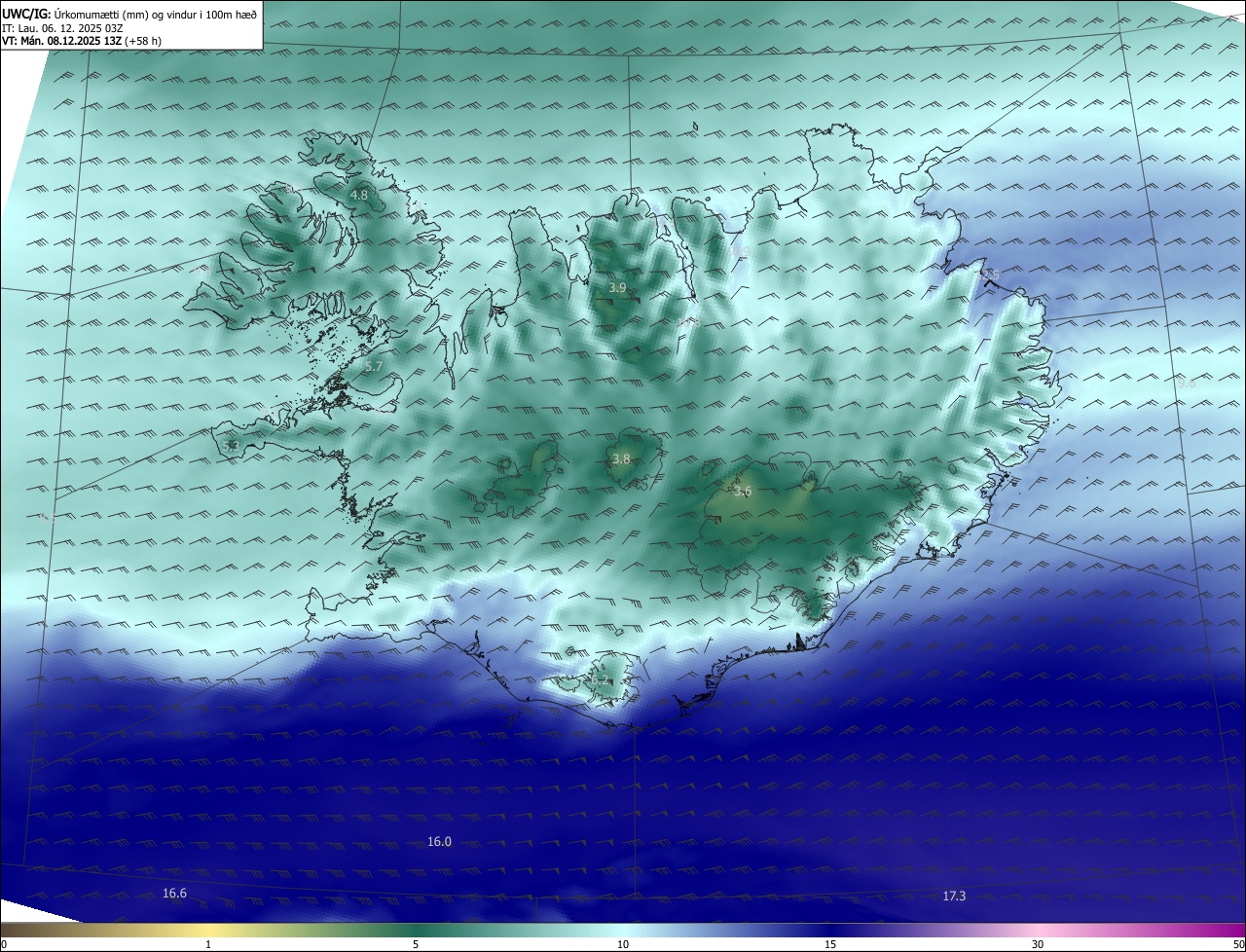Click the 5.3 value label on the map
1246x952 pixels.
coord(231,446)
